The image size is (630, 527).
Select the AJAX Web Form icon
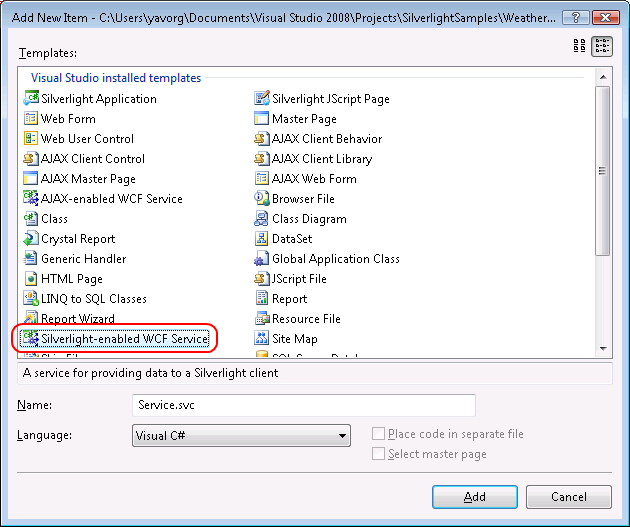pyautogui.click(x=262, y=178)
